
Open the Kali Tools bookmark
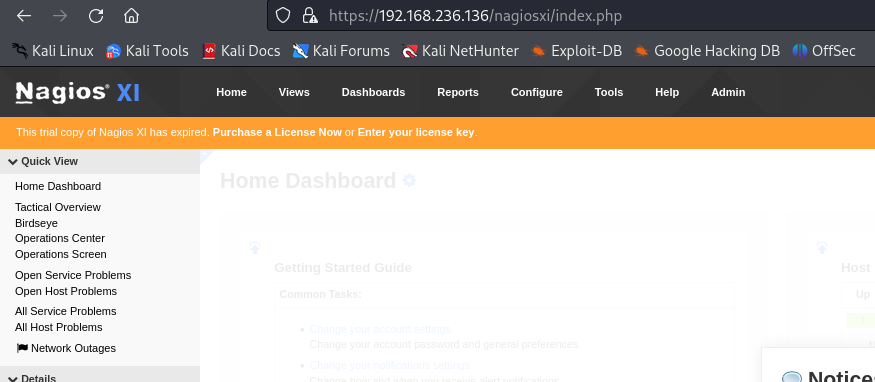(147, 51)
